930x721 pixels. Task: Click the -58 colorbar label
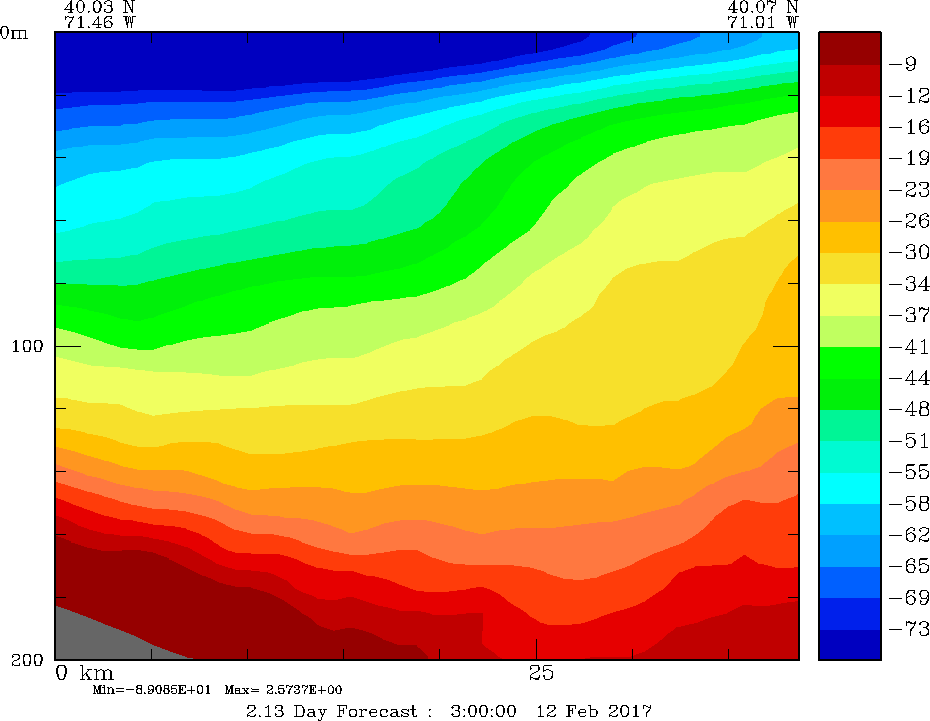[908, 503]
